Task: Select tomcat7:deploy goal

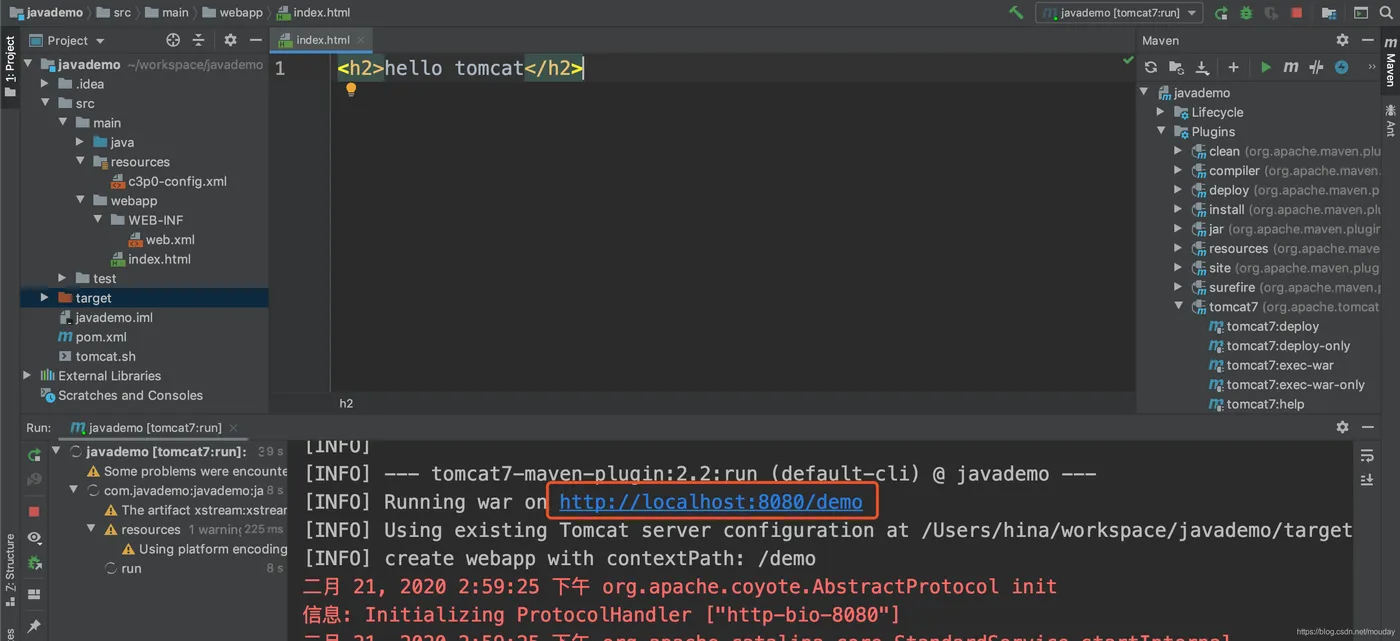Action: pyautogui.click(x=1264, y=327)
